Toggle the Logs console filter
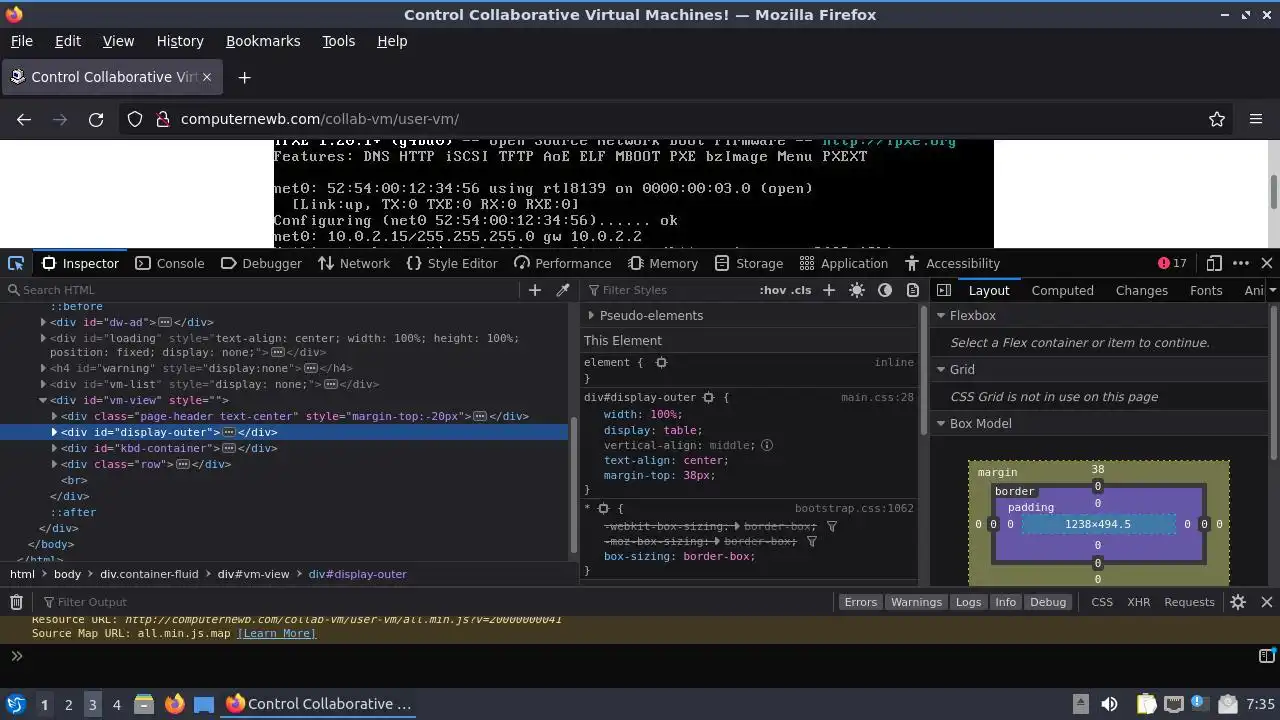This screenshot has height=720, width=1280. pos(968,602)
